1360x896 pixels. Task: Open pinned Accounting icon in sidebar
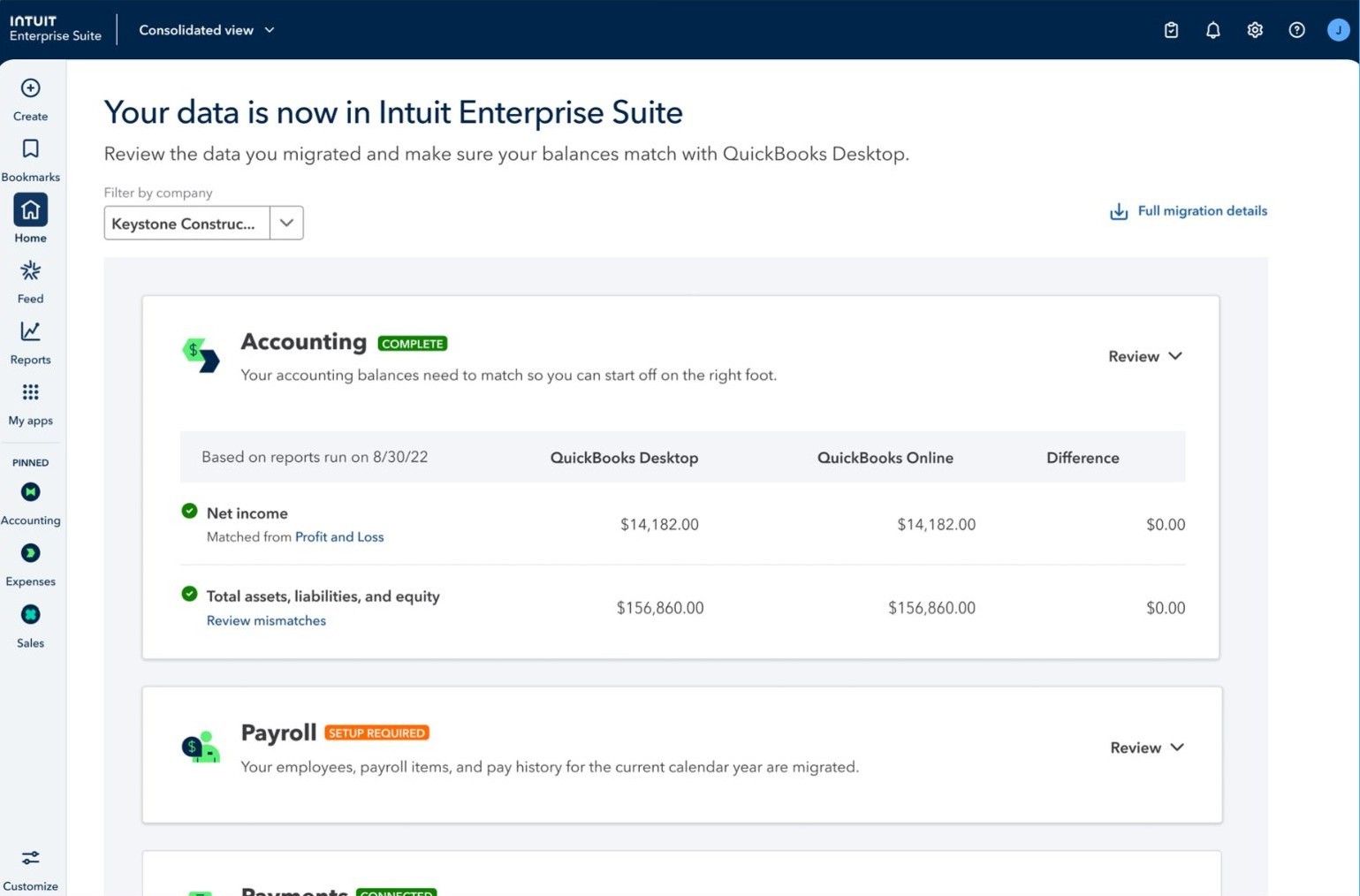click(x=30, y=492)
